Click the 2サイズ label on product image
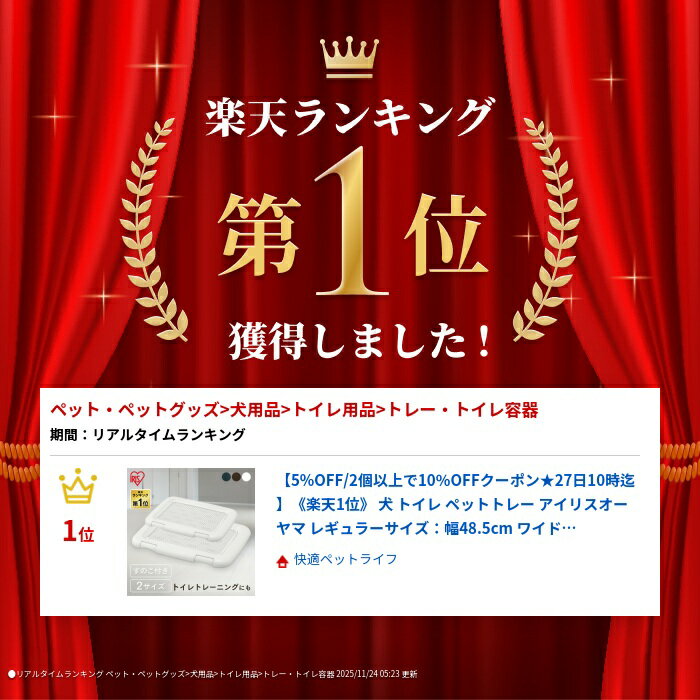 point(150,586)
